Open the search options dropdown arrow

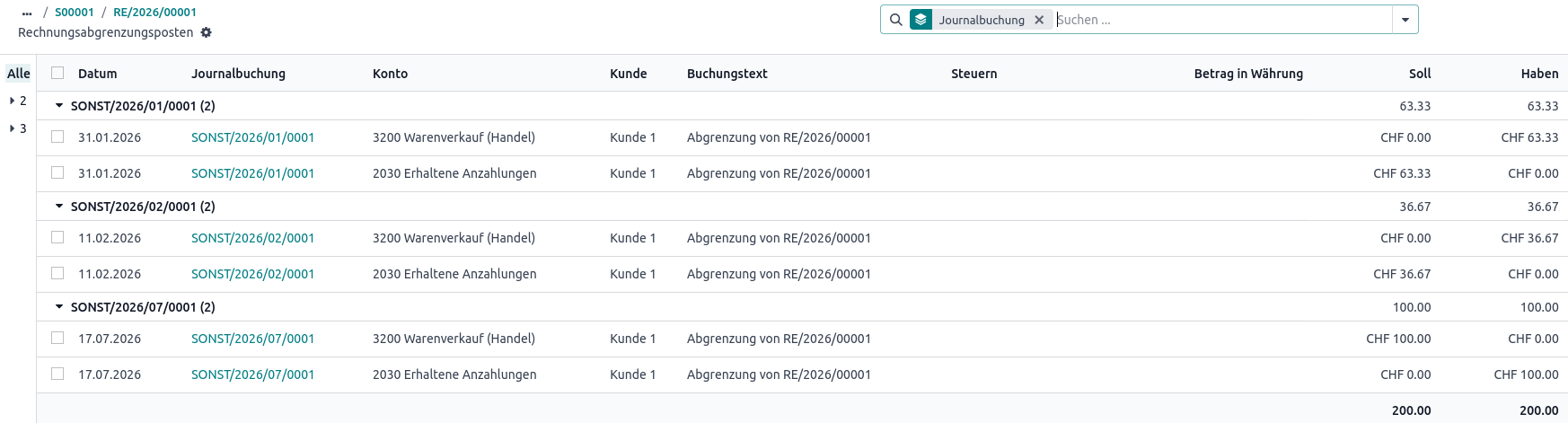click(1405, 20)
